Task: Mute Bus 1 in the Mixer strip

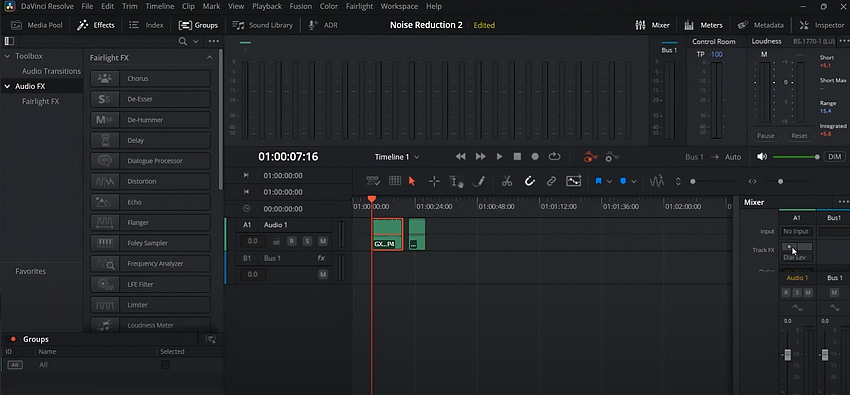Action: 834,293
